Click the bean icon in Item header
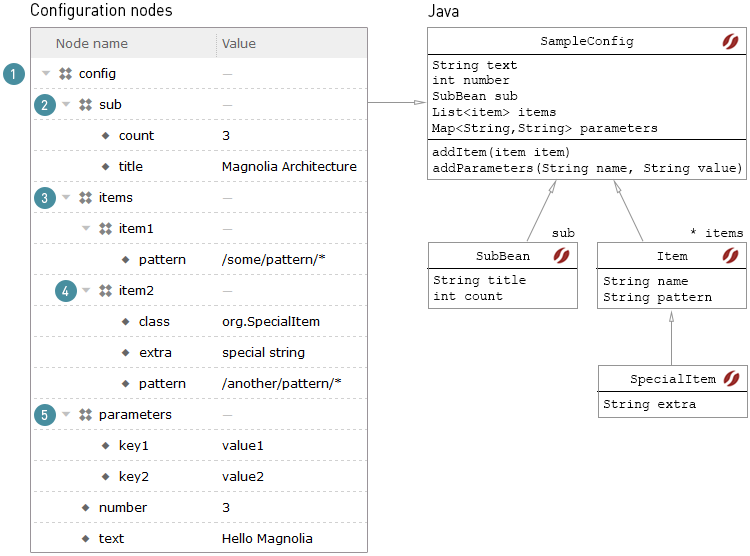The image size is (750, 556). click(730, 256)
